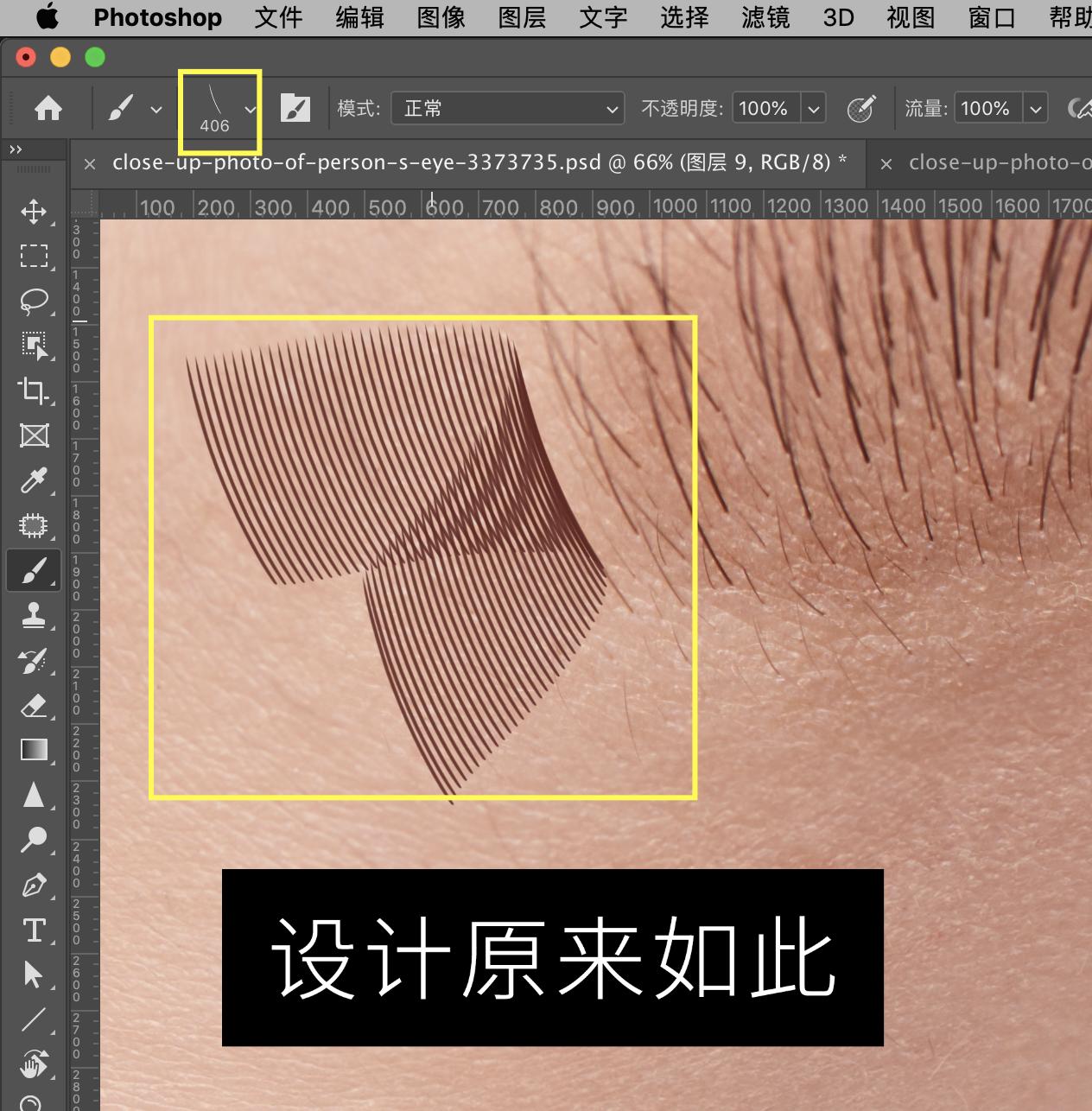The width and height of the screenshot is (1092, 1111).
Task: Toggle the Brush Settings panel
Action: click(296, 107)
